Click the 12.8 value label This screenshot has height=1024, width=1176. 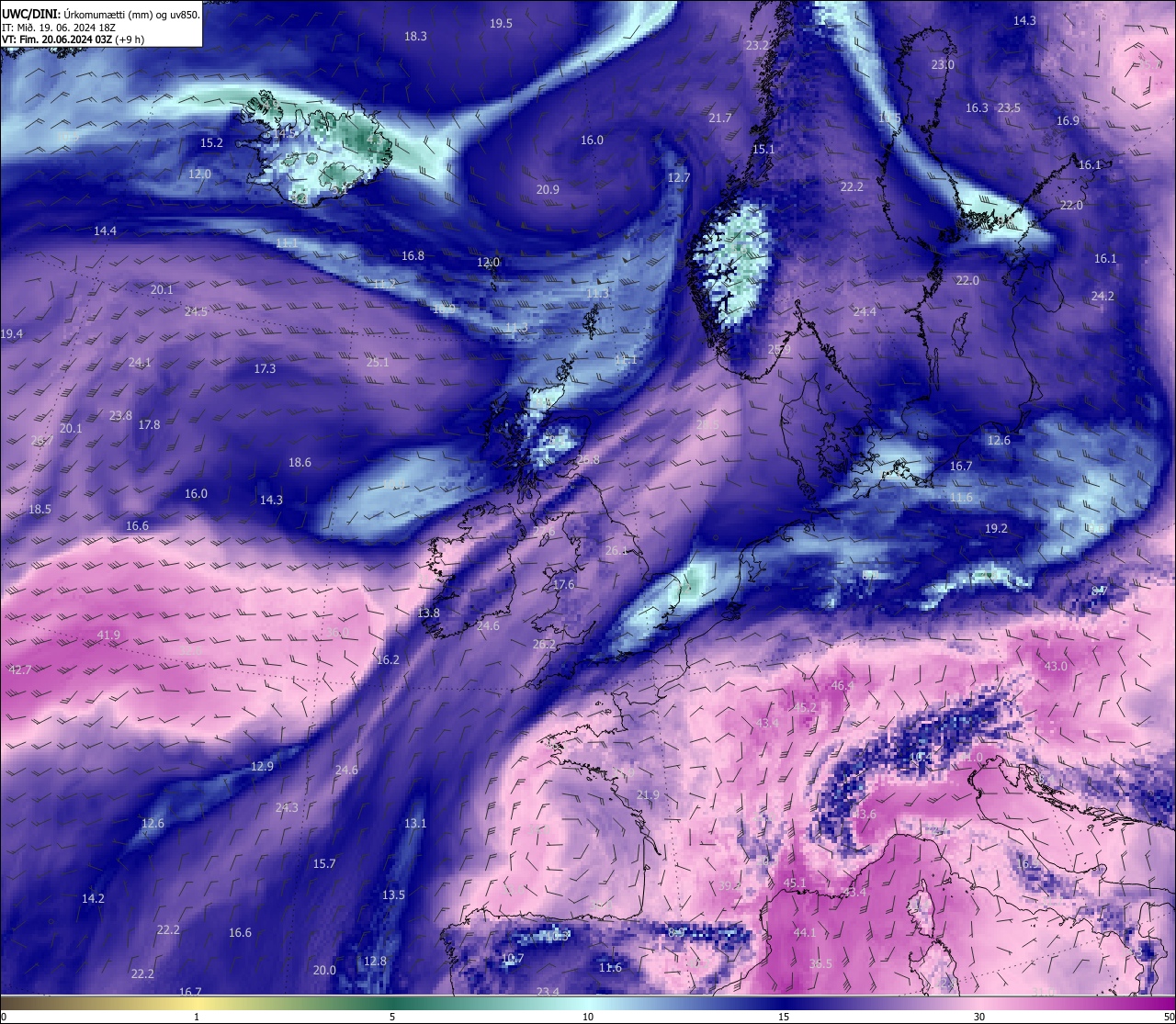coord(375,962)
